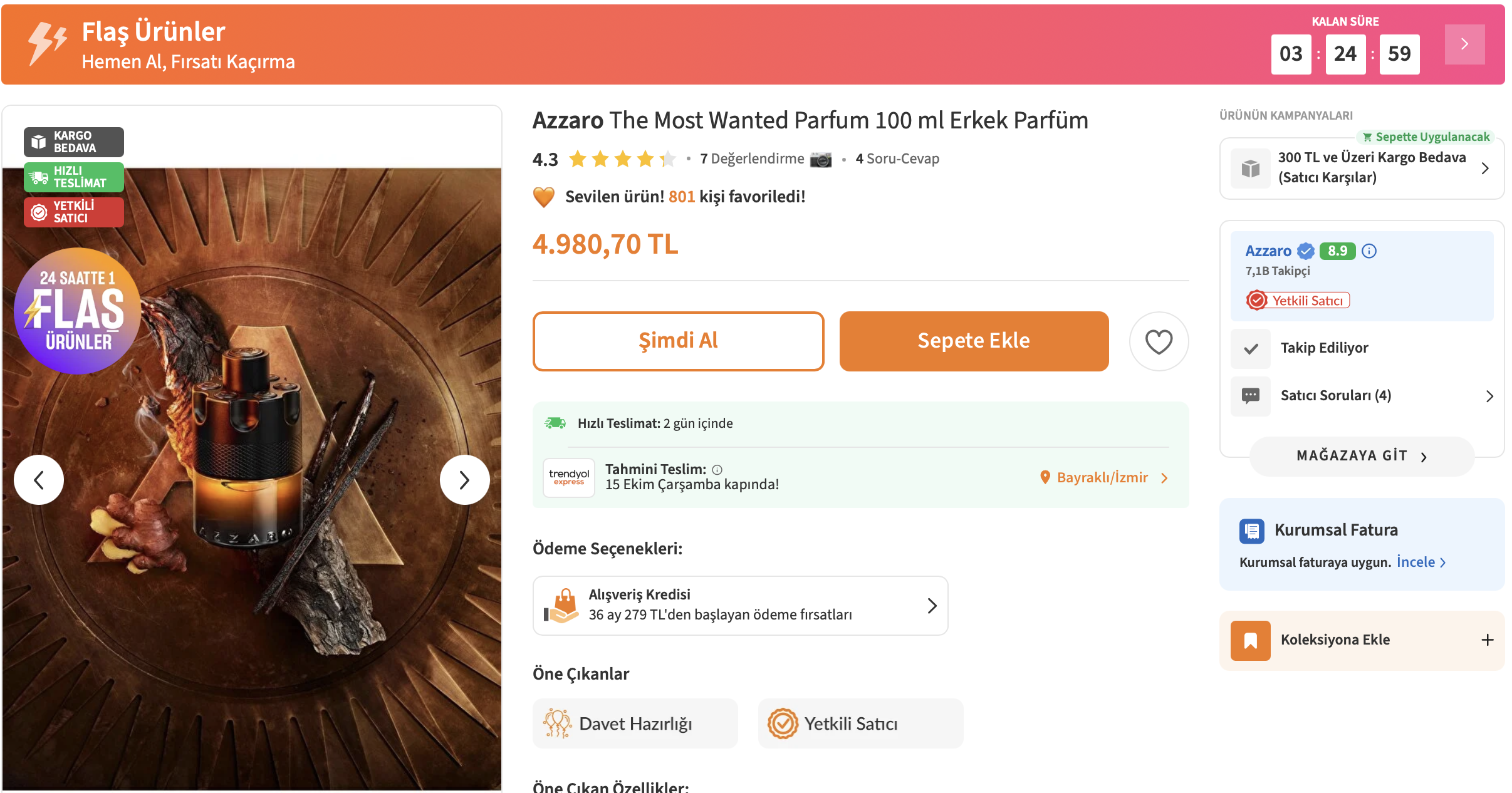Expand the Alışveriş Kredisi payment option
1512x793 pixels.
click(740, 605)
